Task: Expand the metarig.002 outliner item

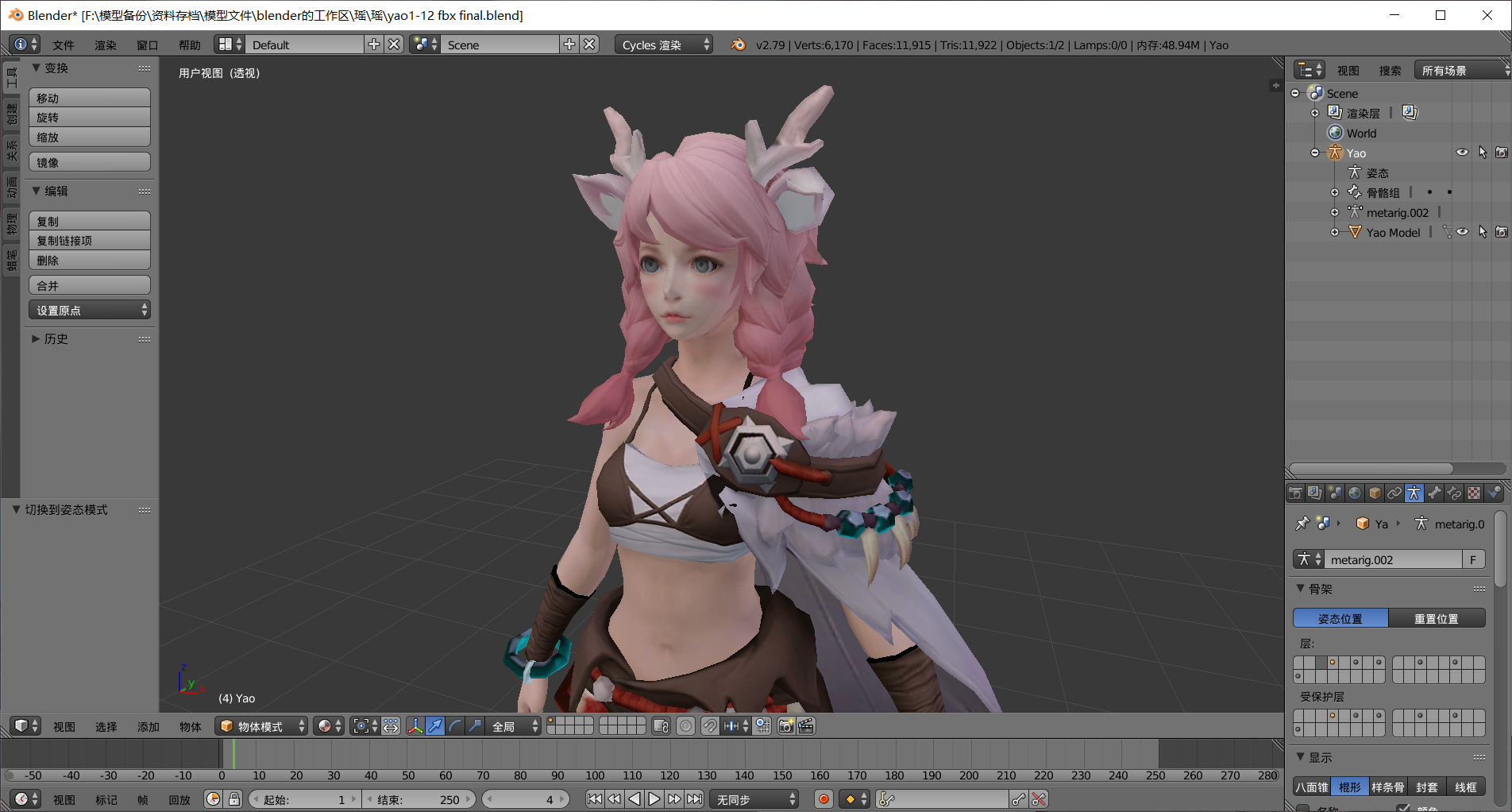Action: click(x=1335, y=212)
